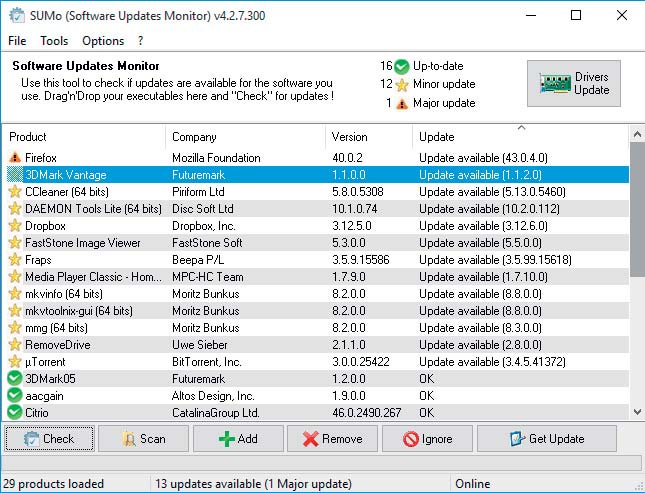Click the star icon beside Dropbox
Image resolution: width=645 pixels, height=493 pixels.
[15, 226]
